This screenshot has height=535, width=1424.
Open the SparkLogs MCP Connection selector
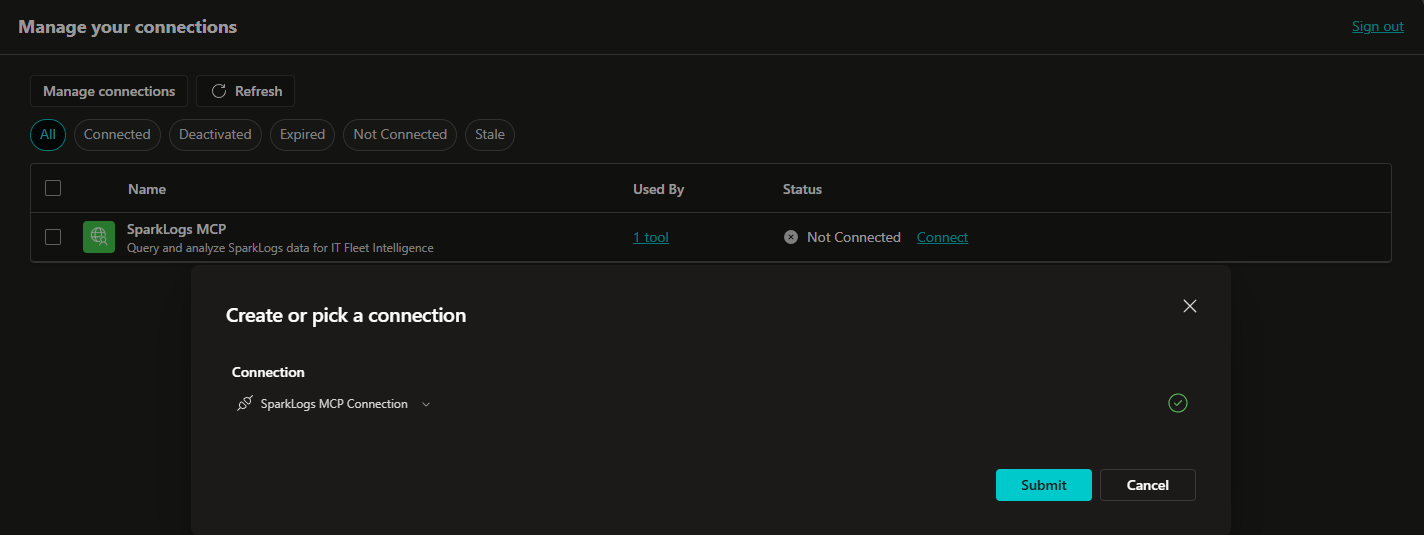(334, 404)
